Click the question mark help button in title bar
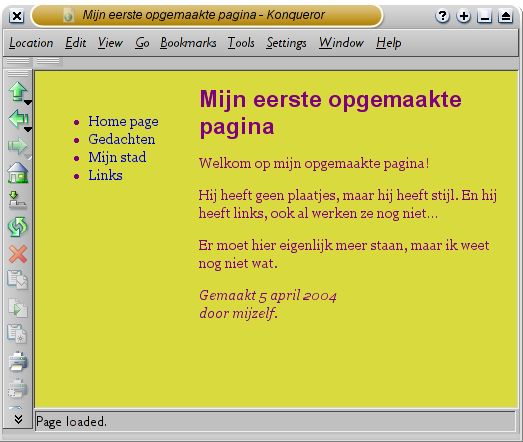This screenshot has width=523, height=442. pos(442,16)
